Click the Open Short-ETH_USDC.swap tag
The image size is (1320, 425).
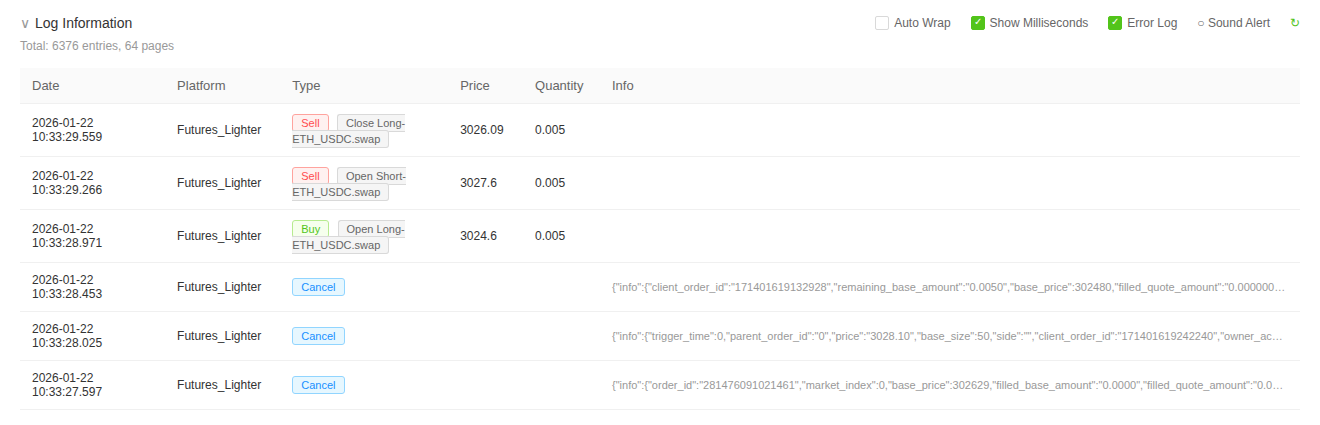pos(374,176)
